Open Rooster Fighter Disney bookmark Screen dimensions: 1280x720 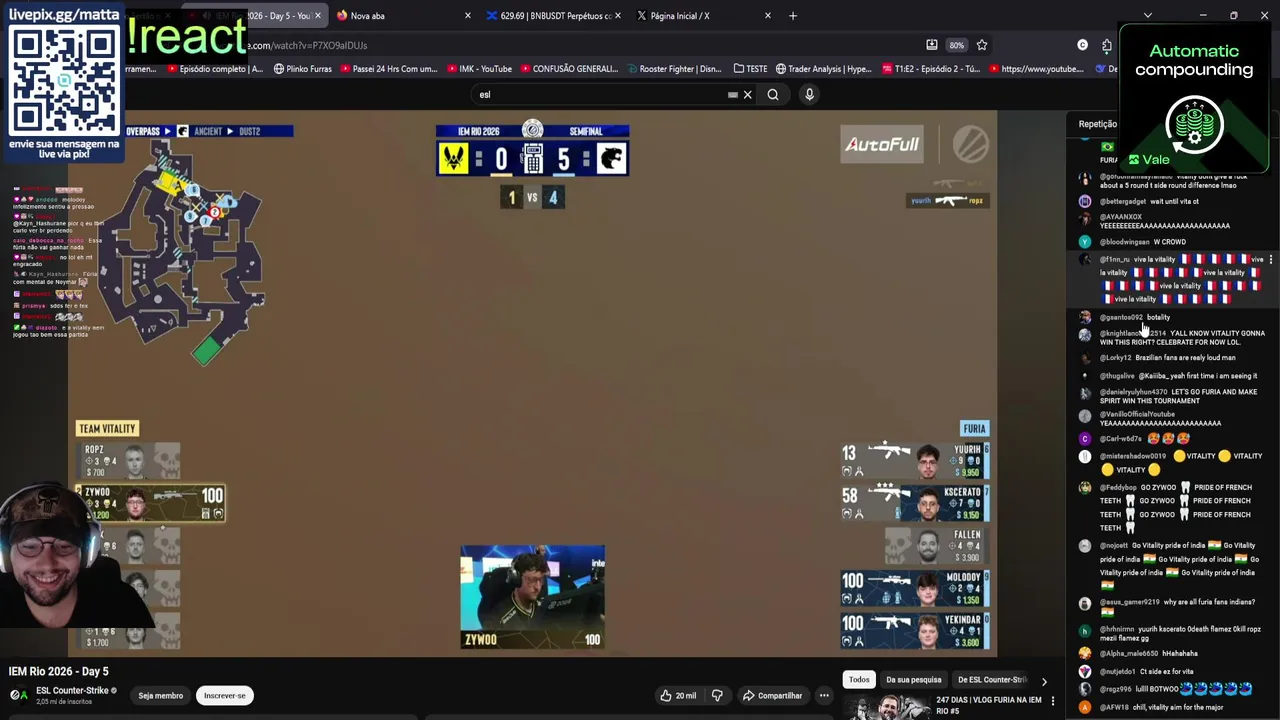(677, 69)
